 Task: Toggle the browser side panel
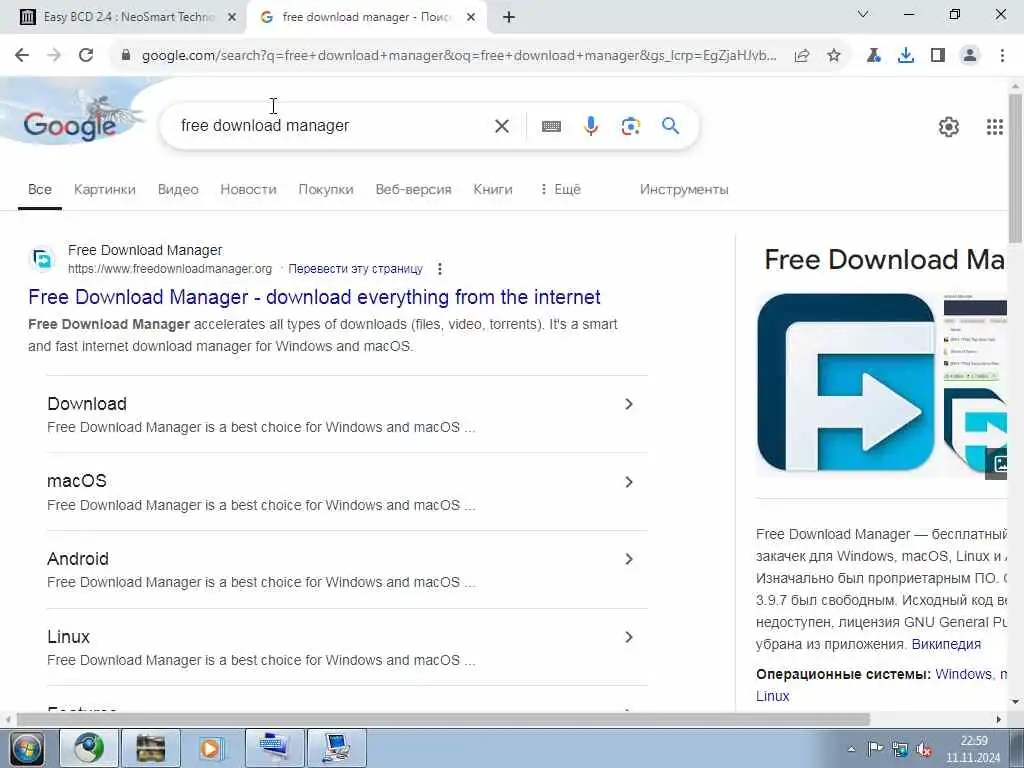pos(938,56)
